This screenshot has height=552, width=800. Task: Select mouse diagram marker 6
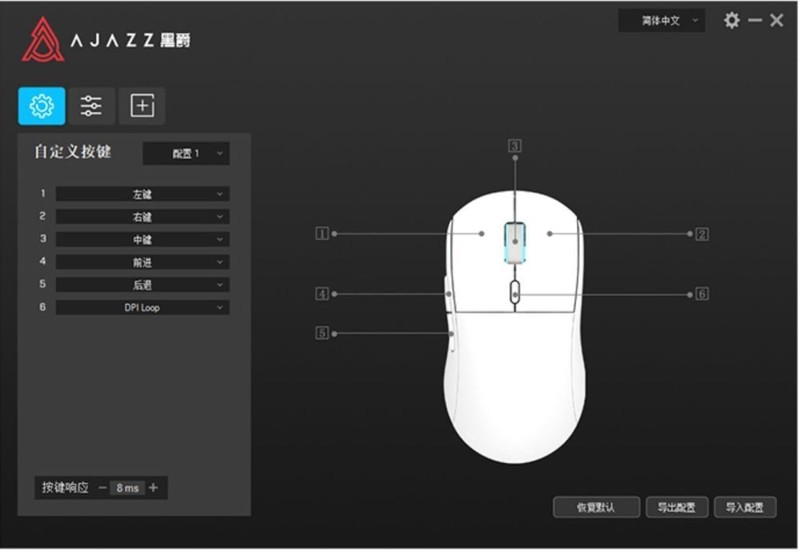[702, 294]
